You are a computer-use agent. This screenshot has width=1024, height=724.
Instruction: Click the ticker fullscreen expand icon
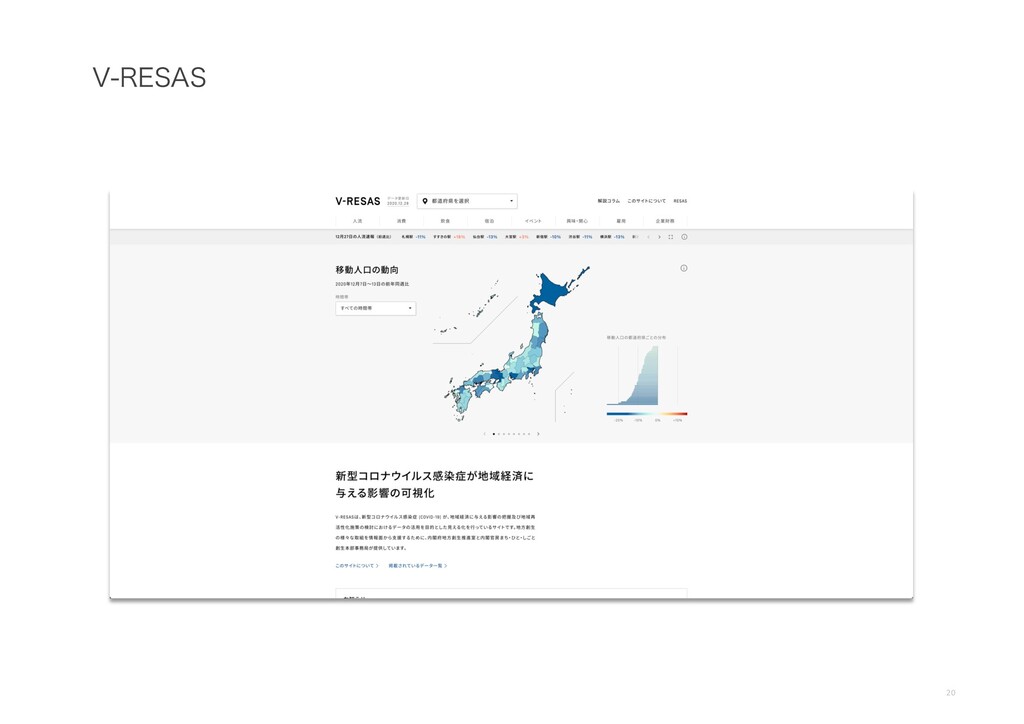[x=671, y=237]
